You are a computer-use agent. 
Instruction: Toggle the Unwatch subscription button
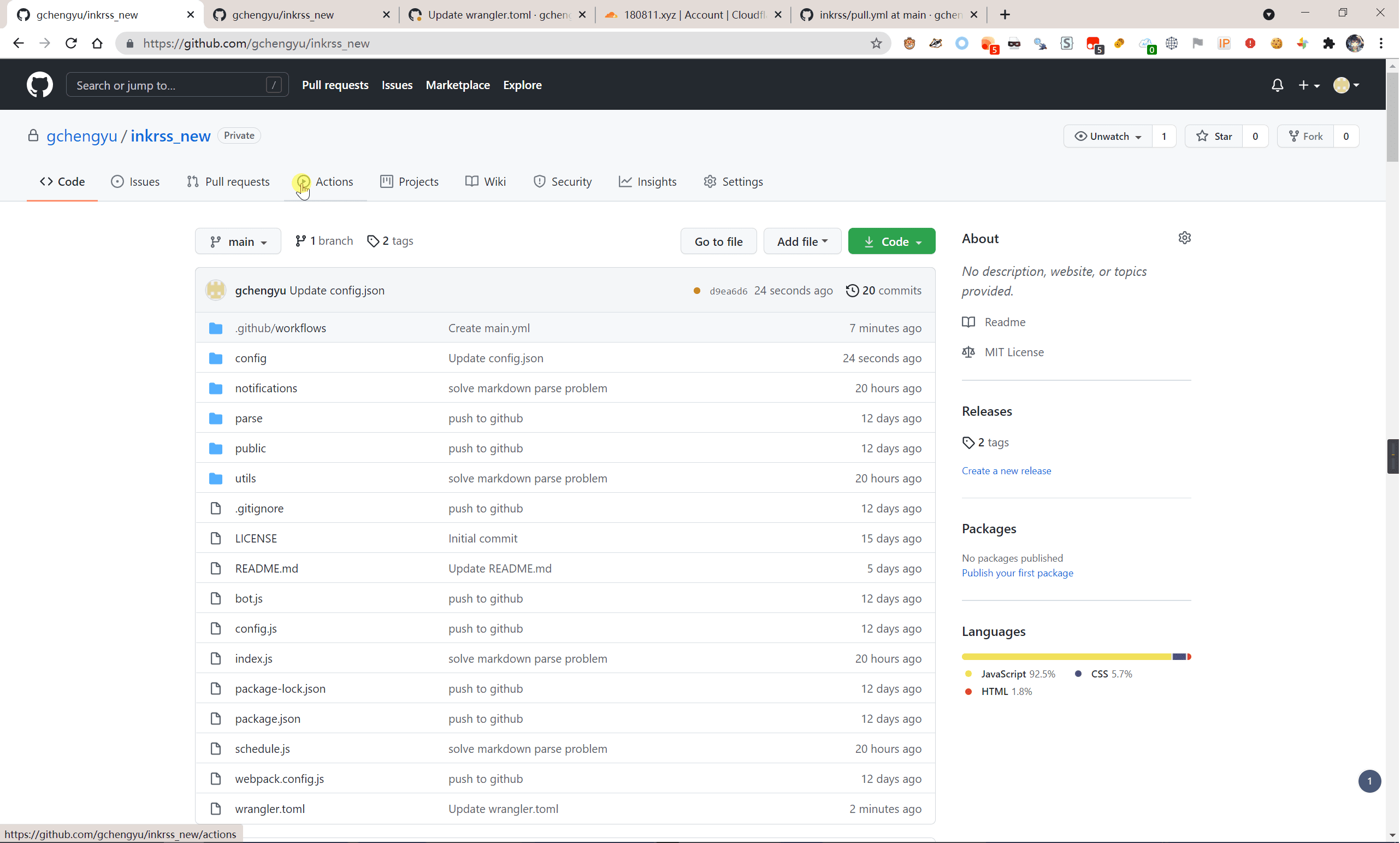coord(1108,137)
